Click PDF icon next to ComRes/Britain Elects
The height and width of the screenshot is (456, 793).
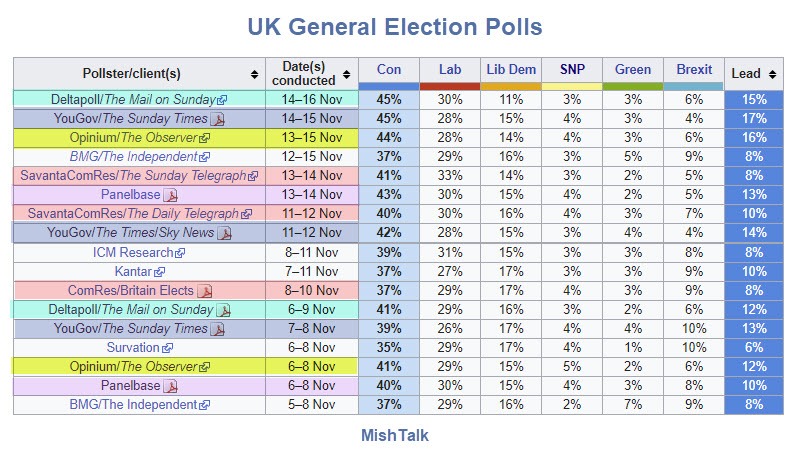coord(205,291)
